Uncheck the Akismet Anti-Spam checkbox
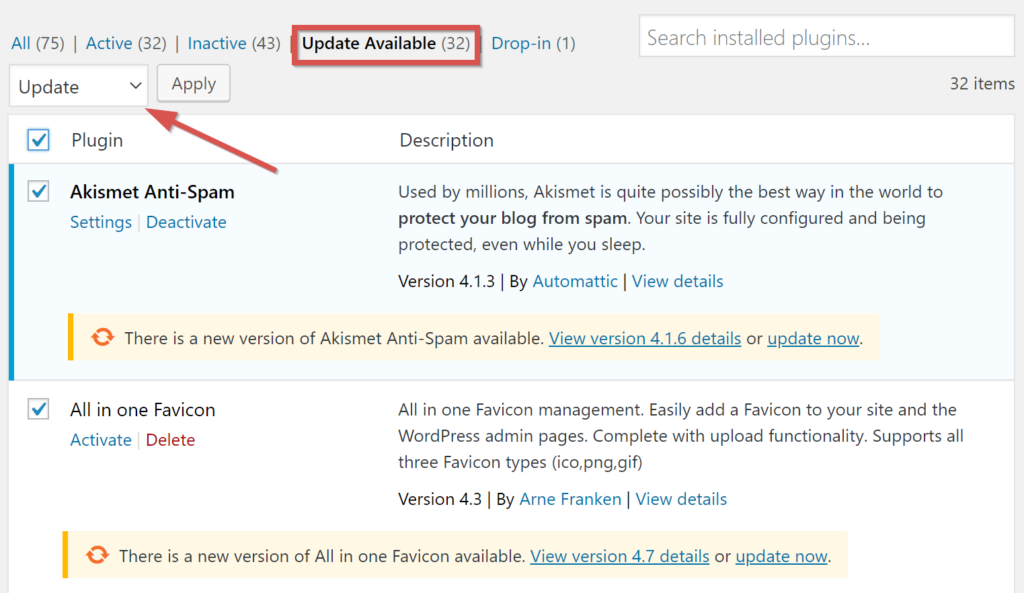Screen dimensions: 1024x593 pyautogui.click(x=39, y=191)
